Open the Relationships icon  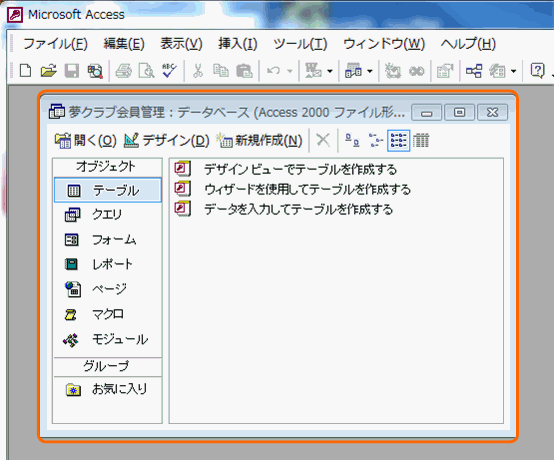pyautogui.click(x=474, y=71)
